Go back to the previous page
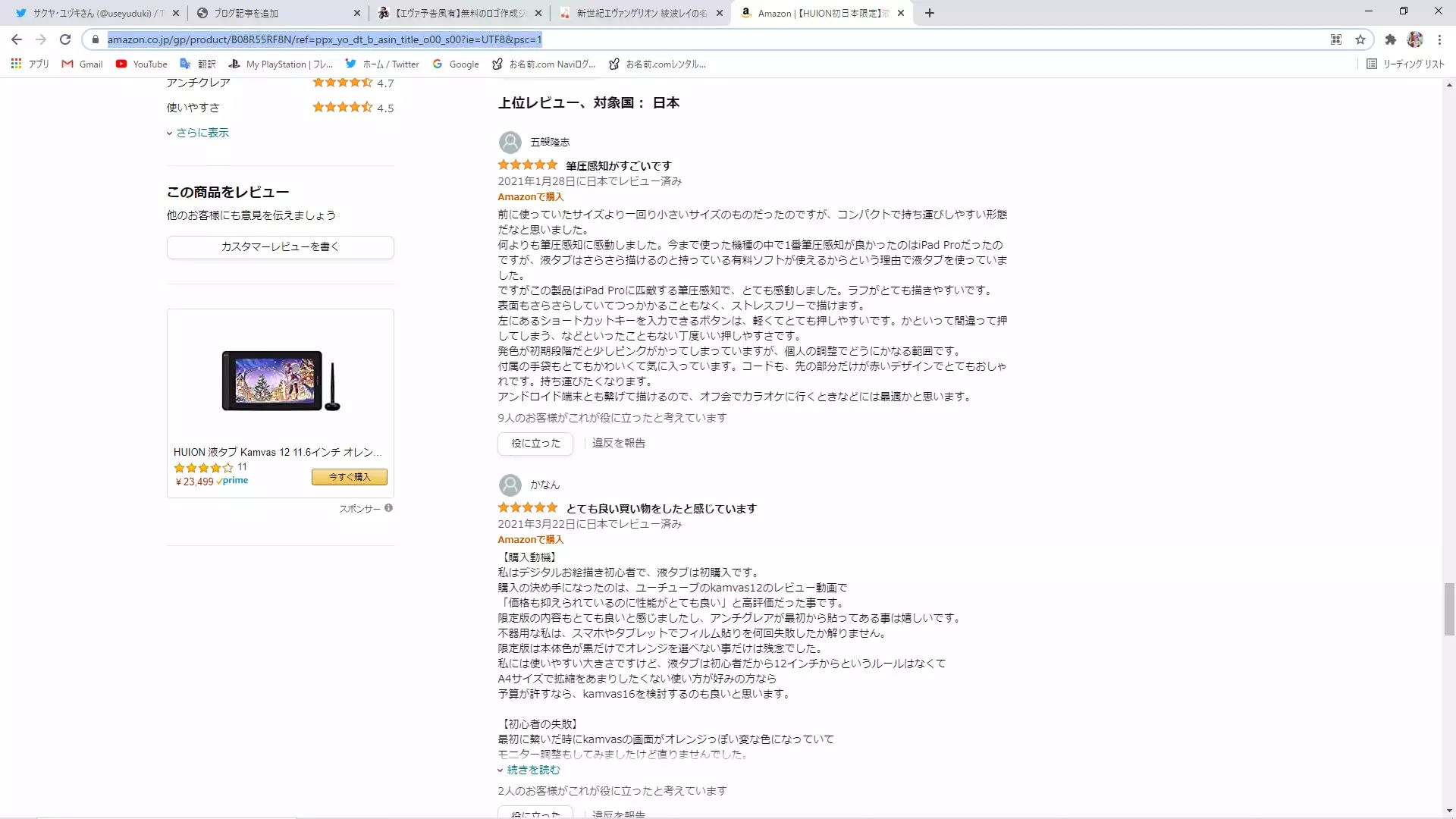The width and height of the screenshot is (1456, 819). [x=17, y=39]
